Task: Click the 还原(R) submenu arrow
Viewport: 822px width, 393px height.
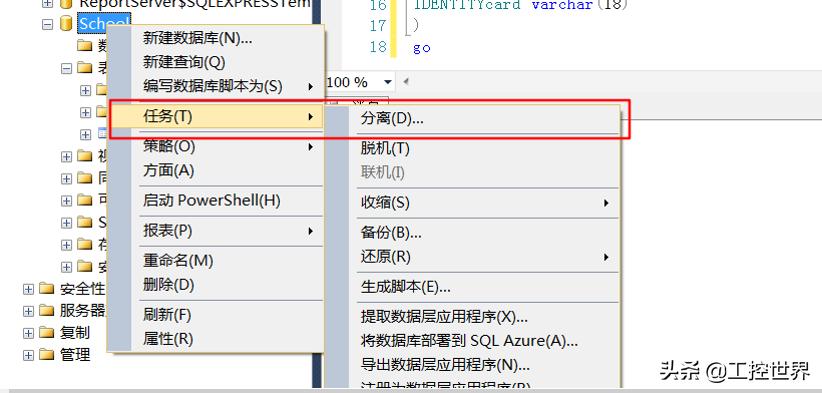Action: 607,257
